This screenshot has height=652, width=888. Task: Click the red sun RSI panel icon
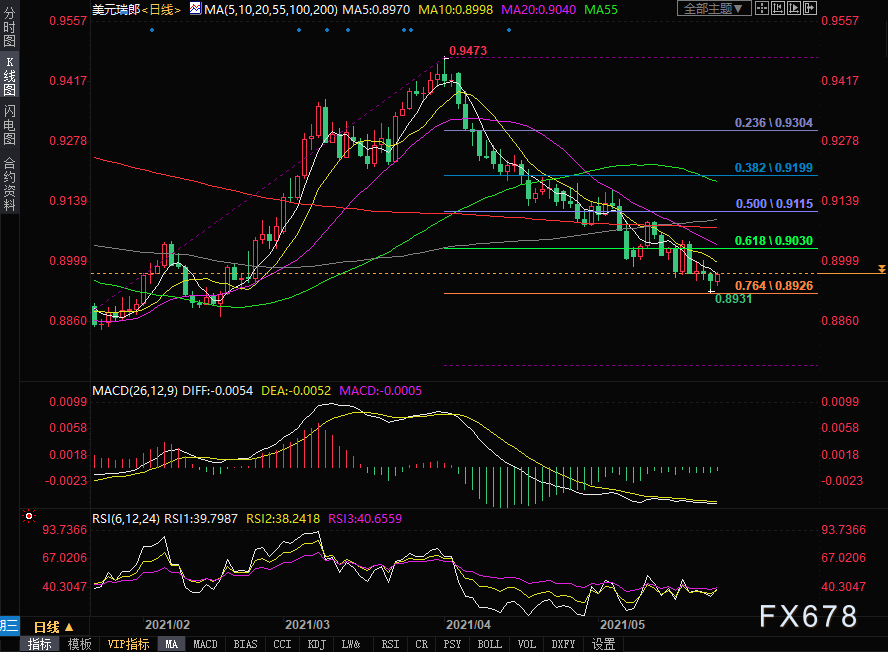tap(28, 516)
